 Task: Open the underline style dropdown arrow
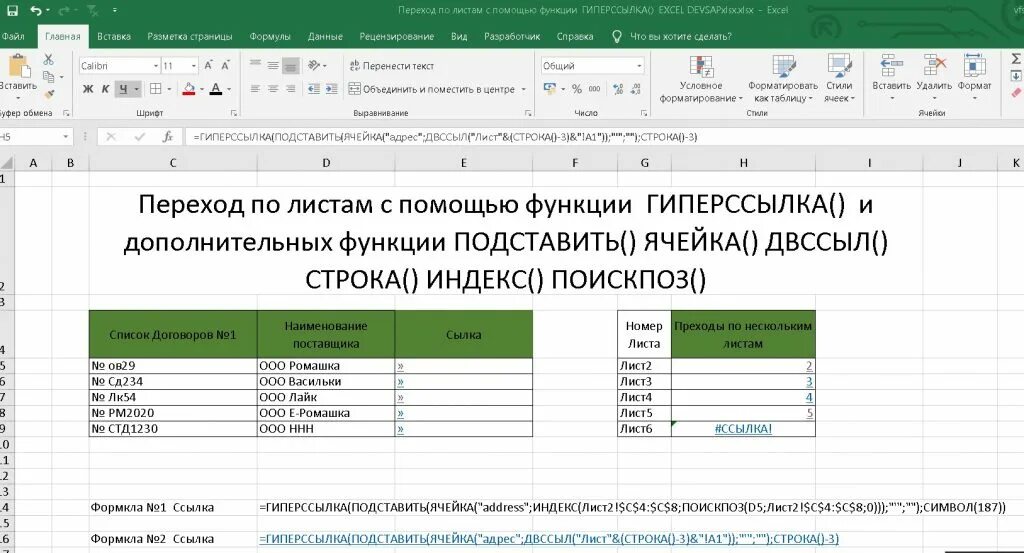(x=136, y=89)
